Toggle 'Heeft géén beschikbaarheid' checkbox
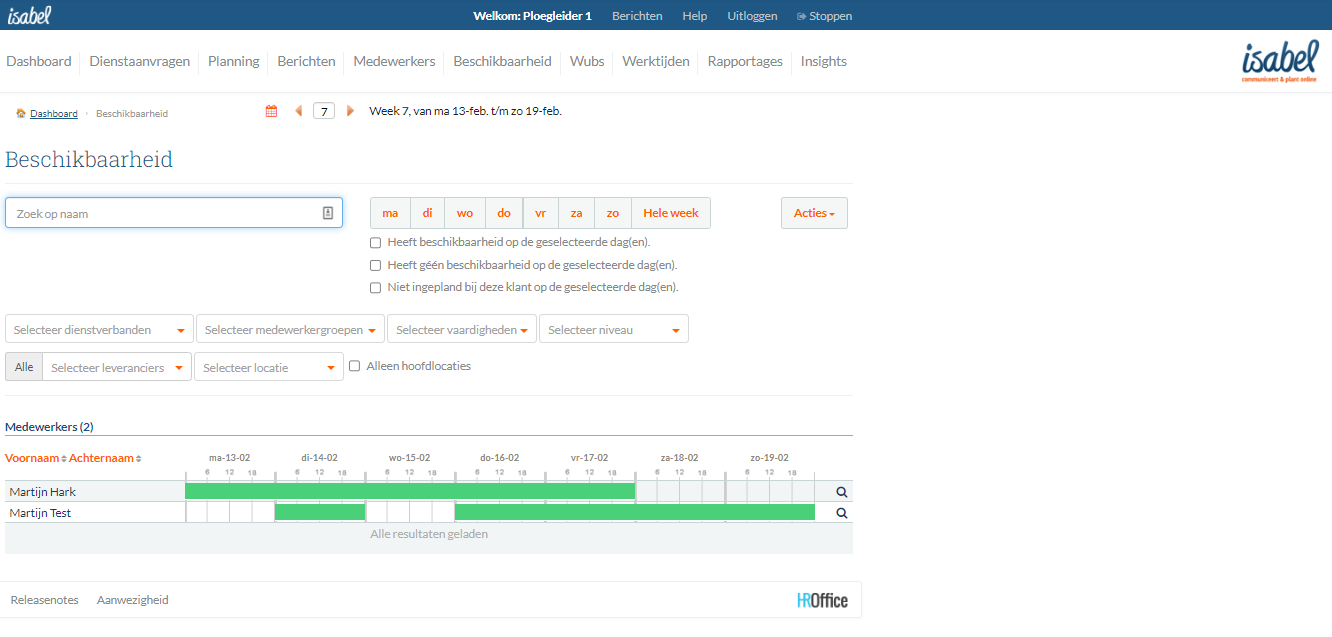The height and width of the screenshot is (637, 1332). 376,265
